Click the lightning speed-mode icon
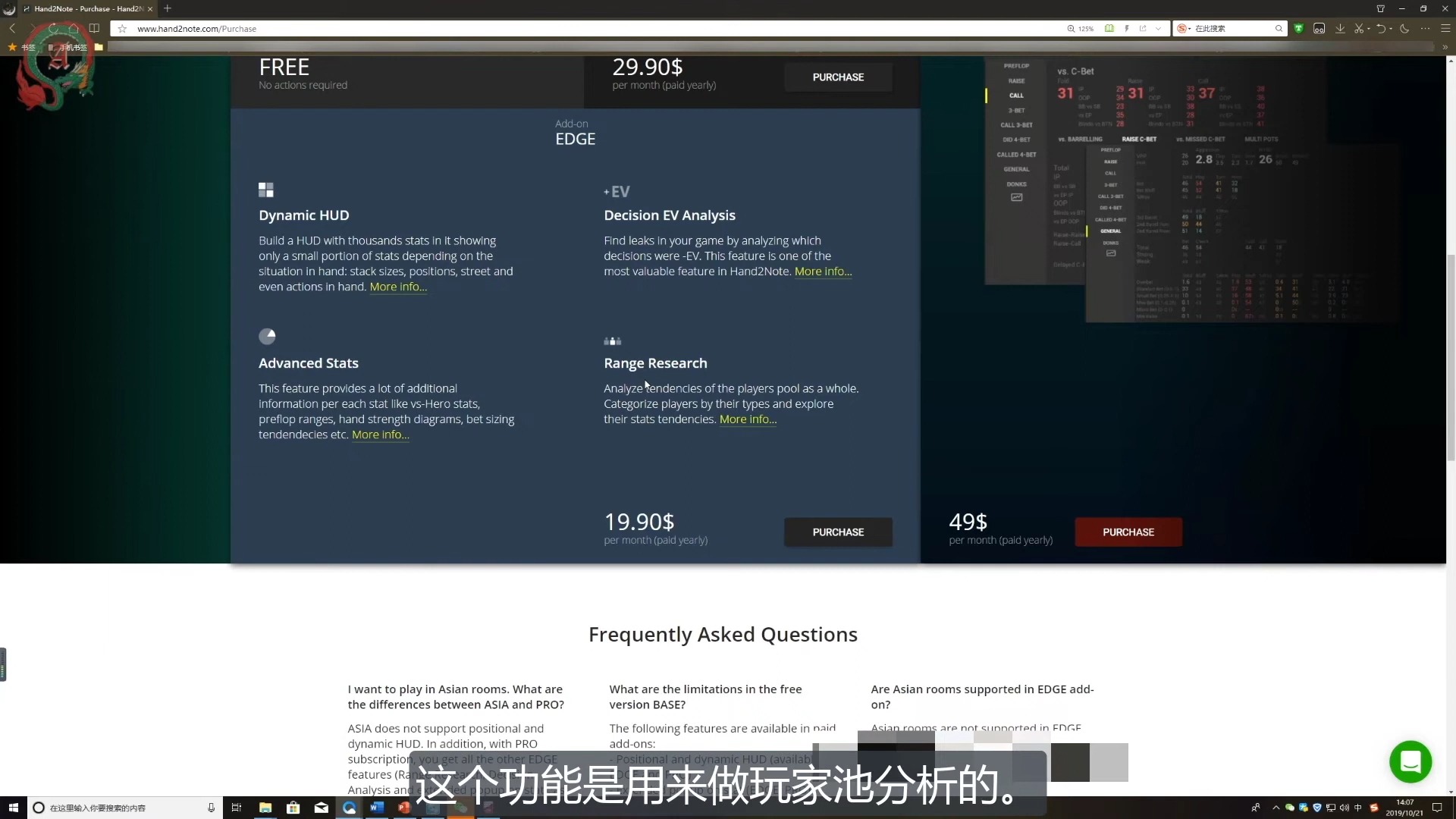The image size is (1456, 819). pyautogui.click(x=1127, y=29)
